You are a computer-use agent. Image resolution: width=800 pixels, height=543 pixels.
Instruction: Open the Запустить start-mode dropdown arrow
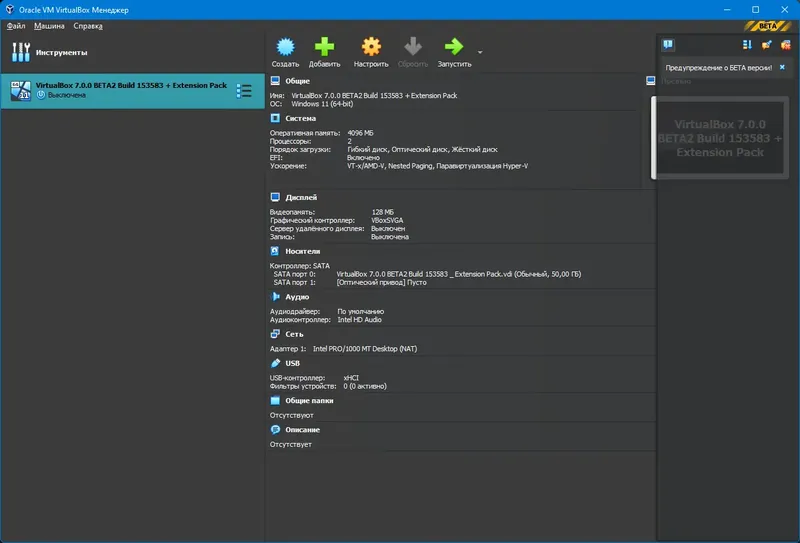[480, 52]
